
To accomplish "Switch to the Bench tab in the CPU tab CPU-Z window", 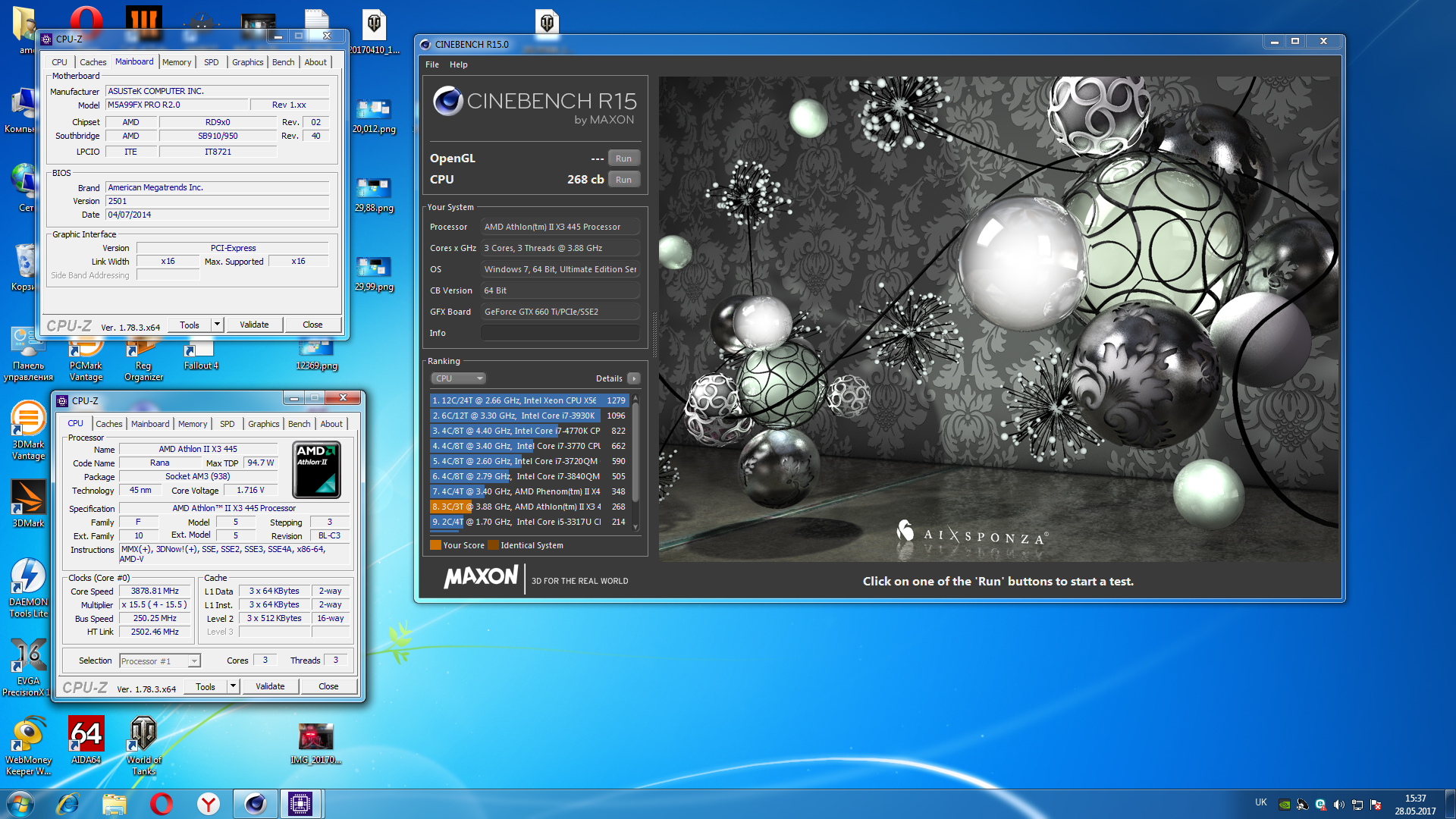I will tap(300, 424).
